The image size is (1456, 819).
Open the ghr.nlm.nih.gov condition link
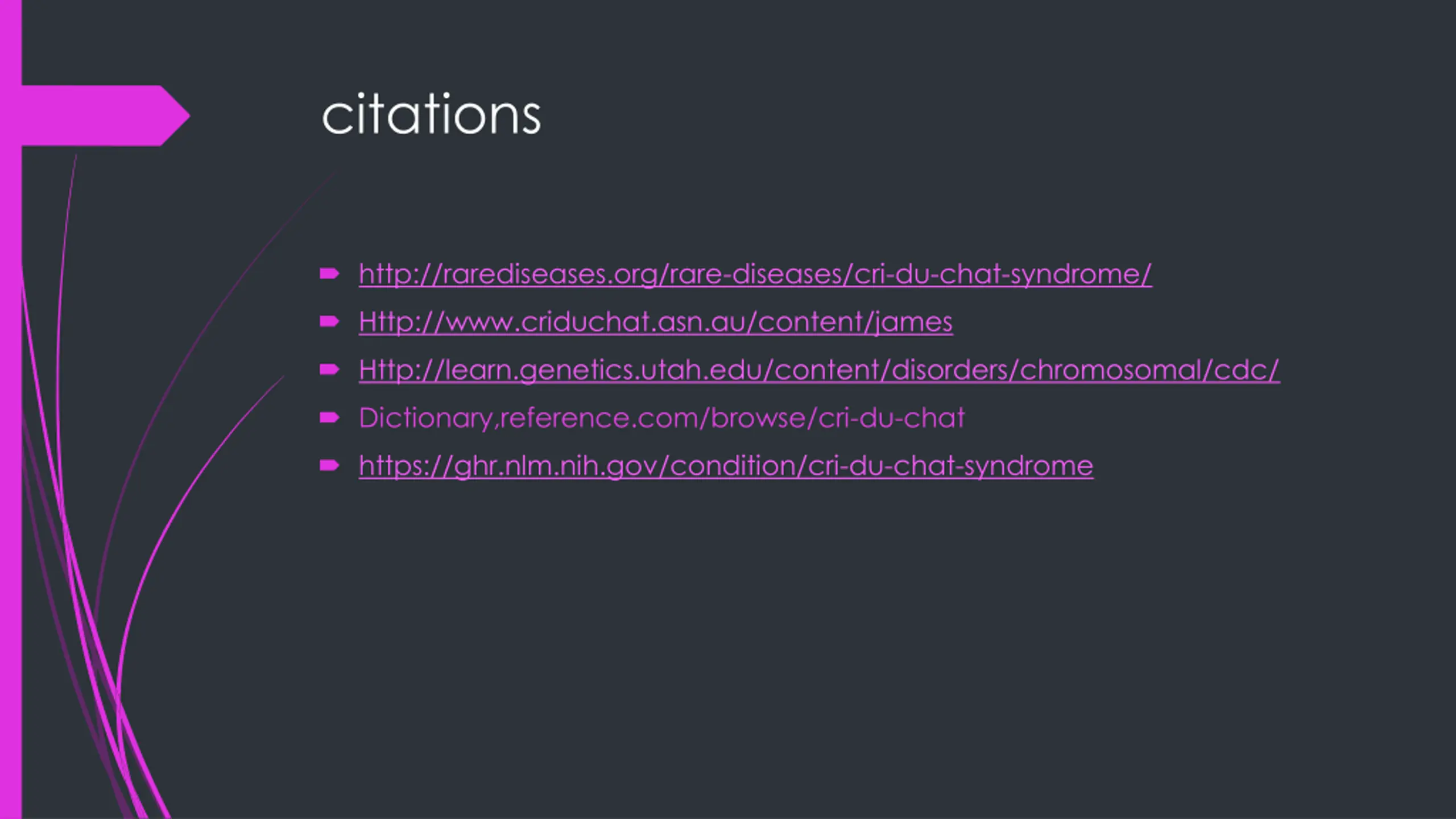(x=726, y=466)
